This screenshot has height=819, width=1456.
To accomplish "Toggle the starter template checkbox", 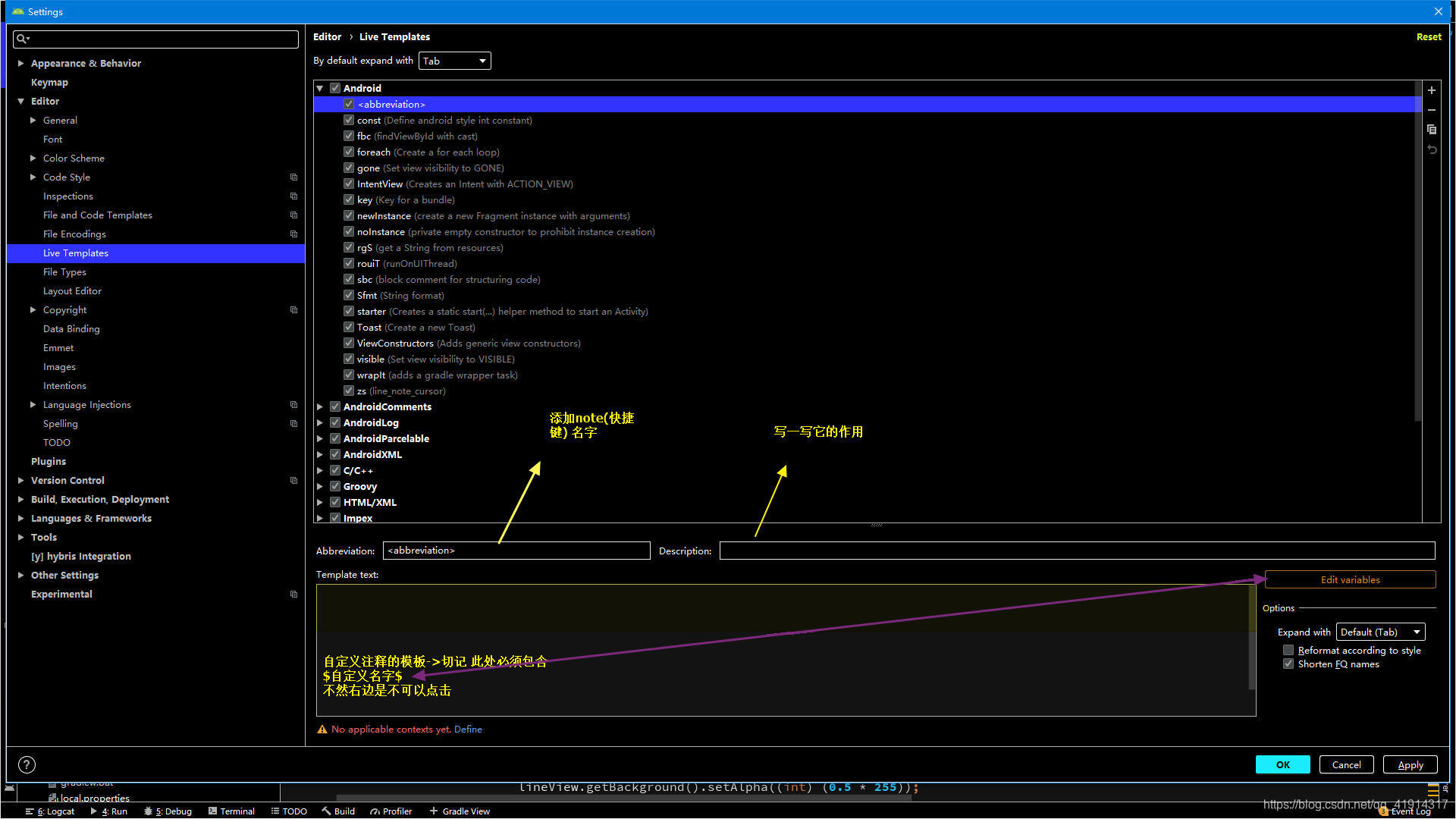I will (x=349, y=312).
